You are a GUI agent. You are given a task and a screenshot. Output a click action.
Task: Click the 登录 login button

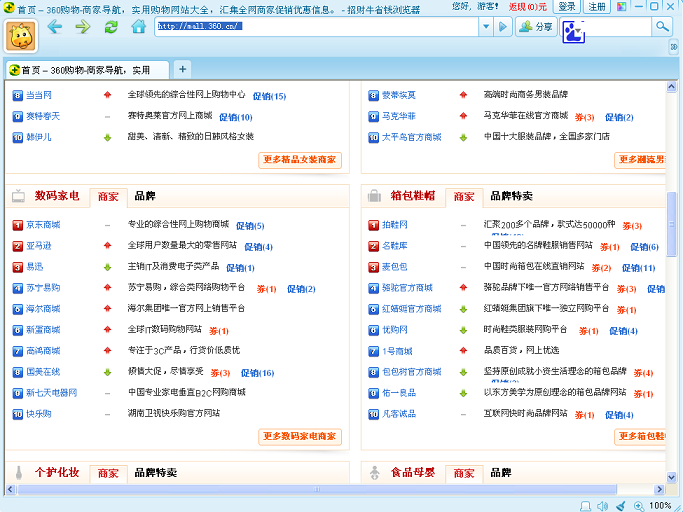(567, 7)
